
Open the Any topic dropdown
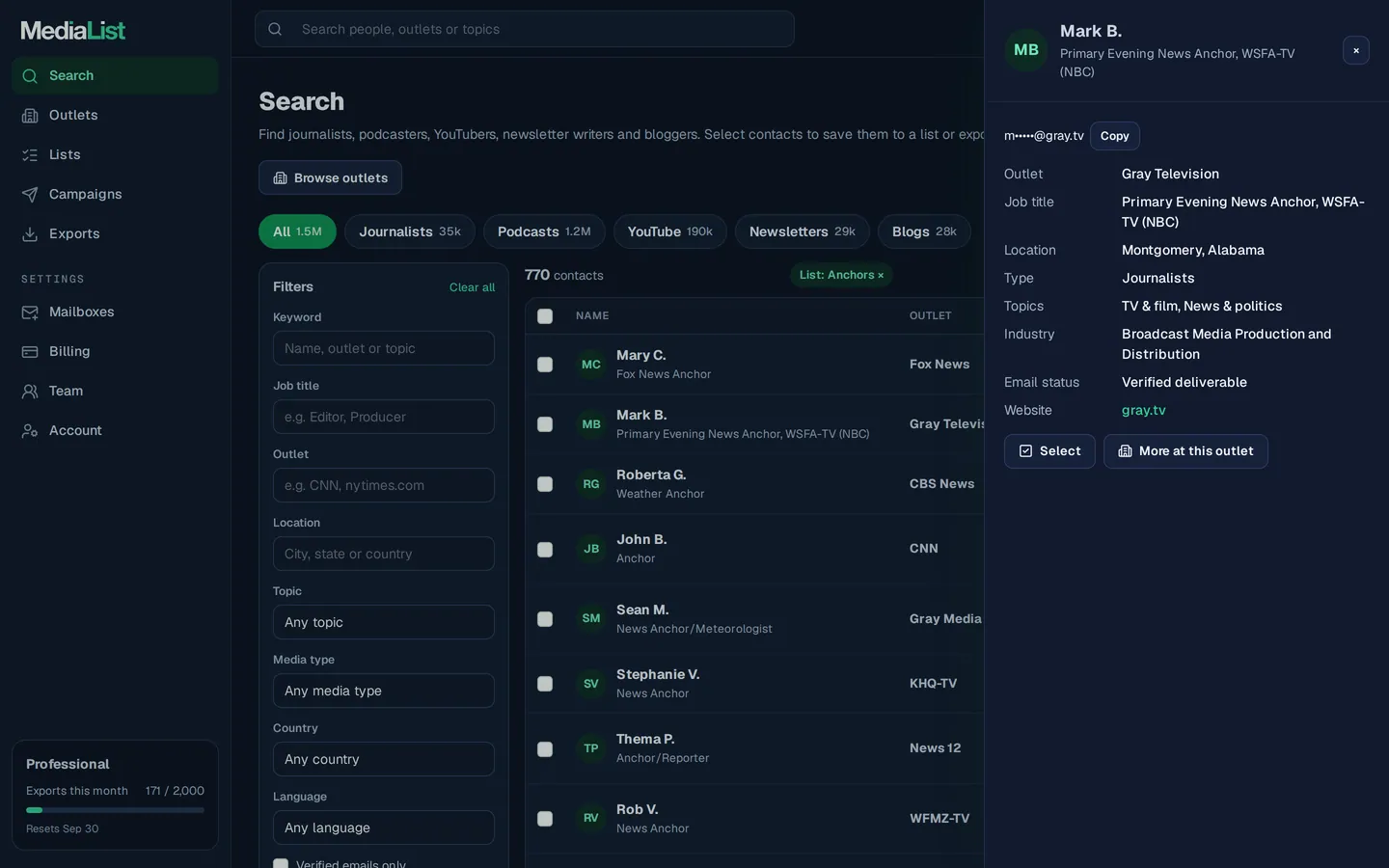coord(384,622)
